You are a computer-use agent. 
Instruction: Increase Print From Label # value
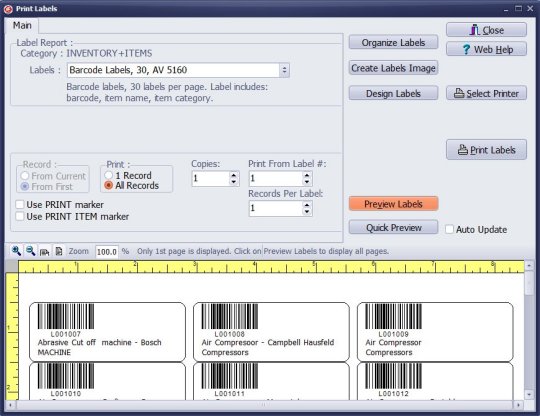[x=307, y=175]
